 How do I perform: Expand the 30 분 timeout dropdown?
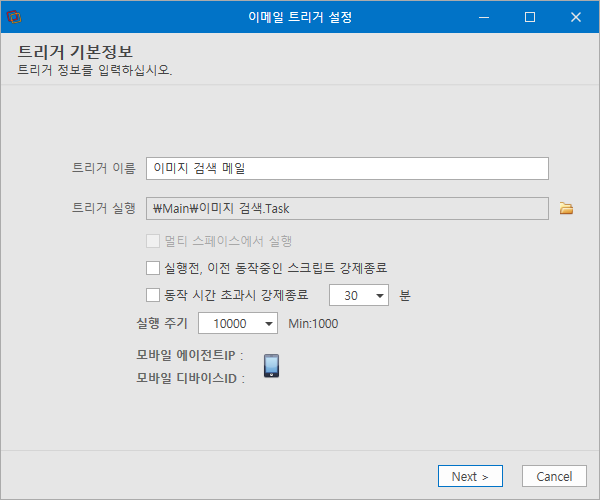pos(380,295)
